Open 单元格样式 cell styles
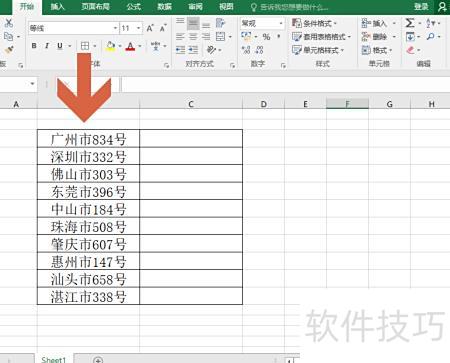The height and width of the screenshot is (363, 450). [x=318, y=50]
